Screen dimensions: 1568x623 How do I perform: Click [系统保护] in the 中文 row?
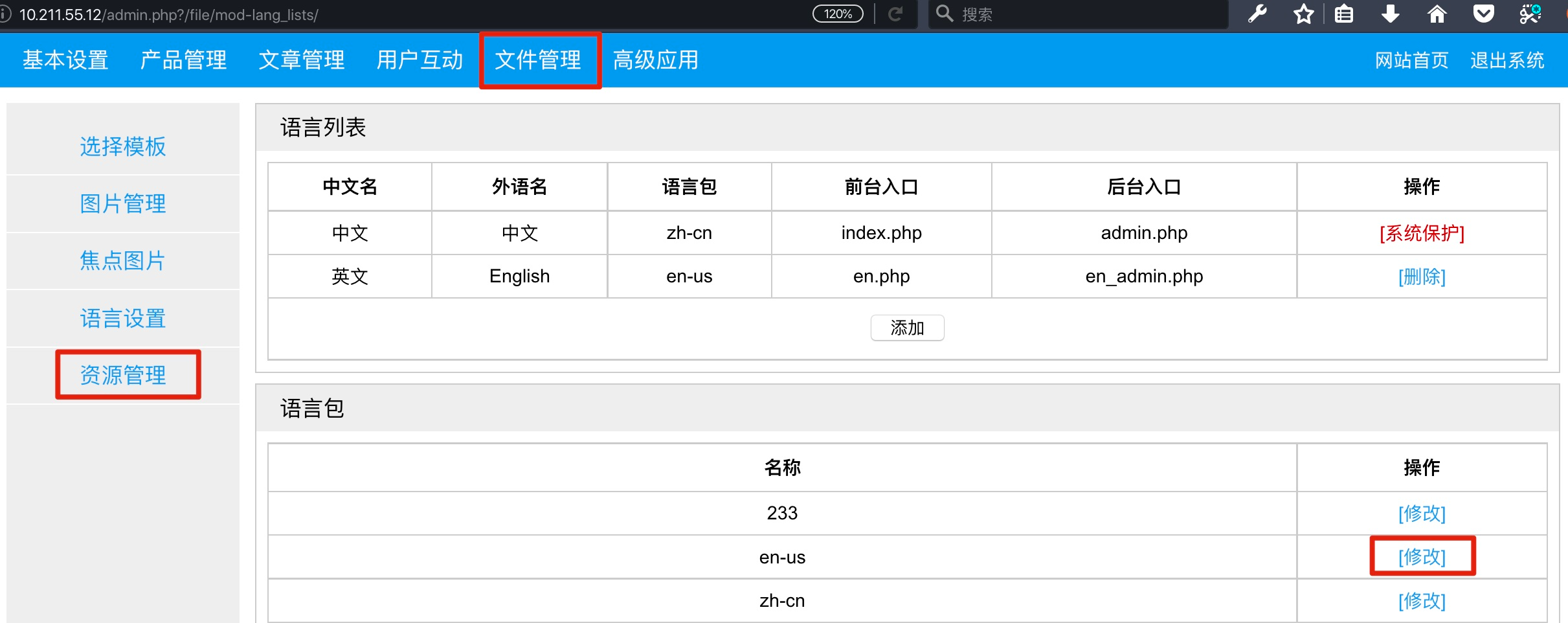point(1422,233)
